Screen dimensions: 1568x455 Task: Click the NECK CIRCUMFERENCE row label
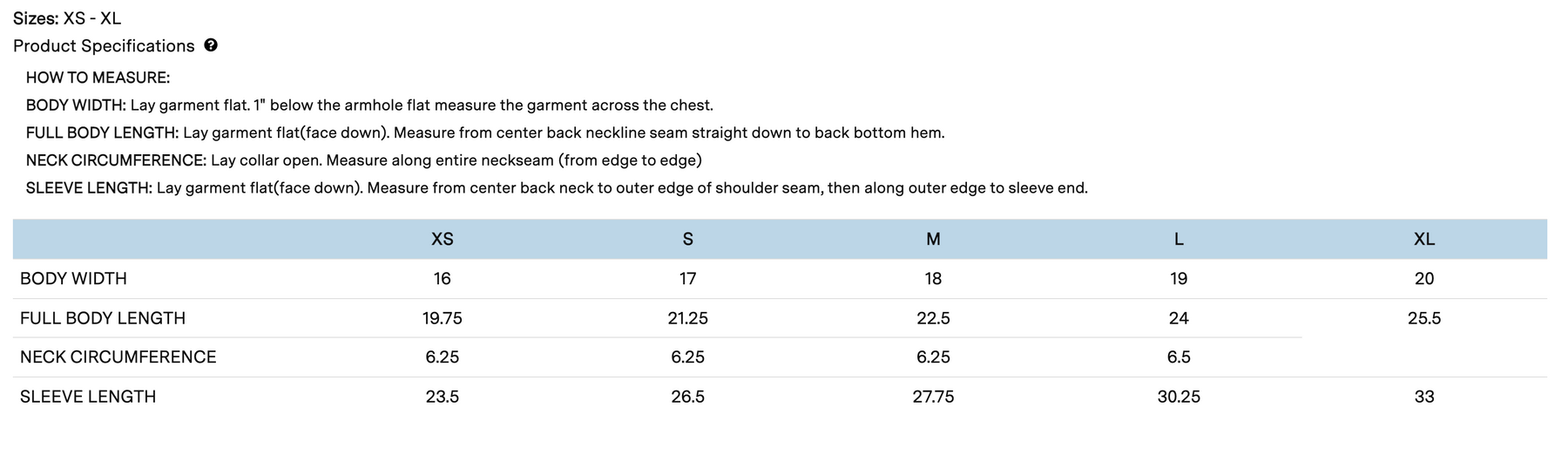118,357
